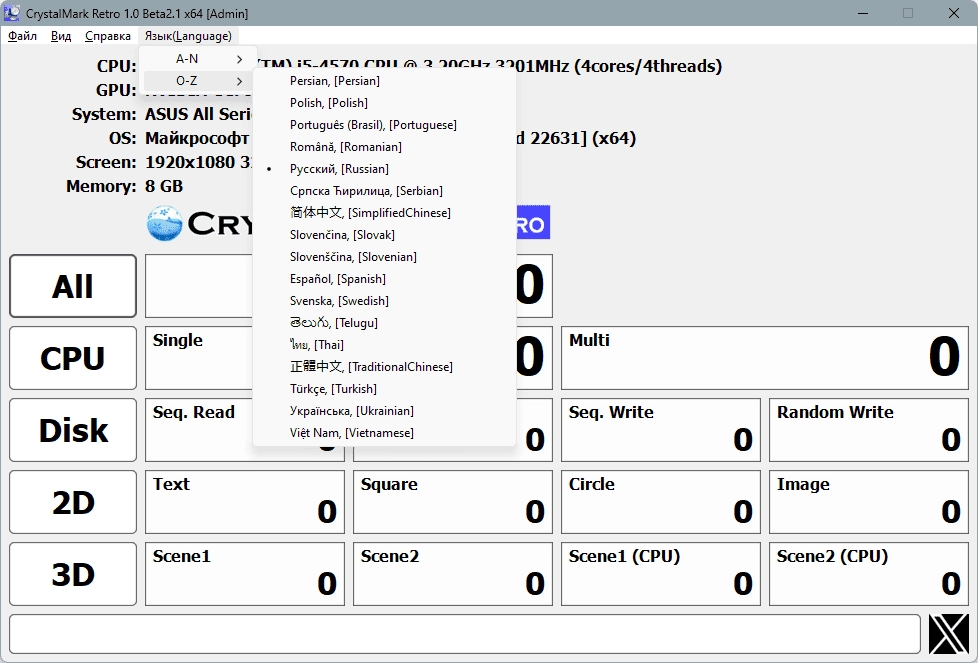This screenshot has height=663, width=978.
Task: Click the Scene2 score box
Action: coord(453,574)
